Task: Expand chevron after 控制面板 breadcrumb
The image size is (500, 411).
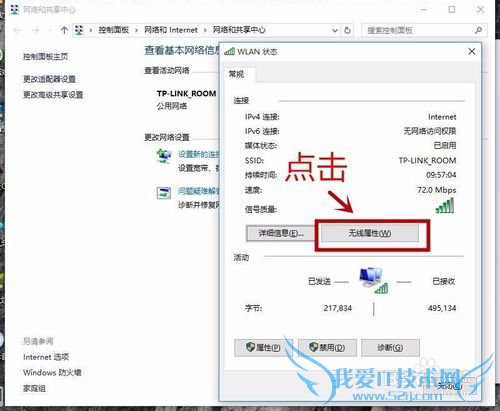Action: click(136, 30)
